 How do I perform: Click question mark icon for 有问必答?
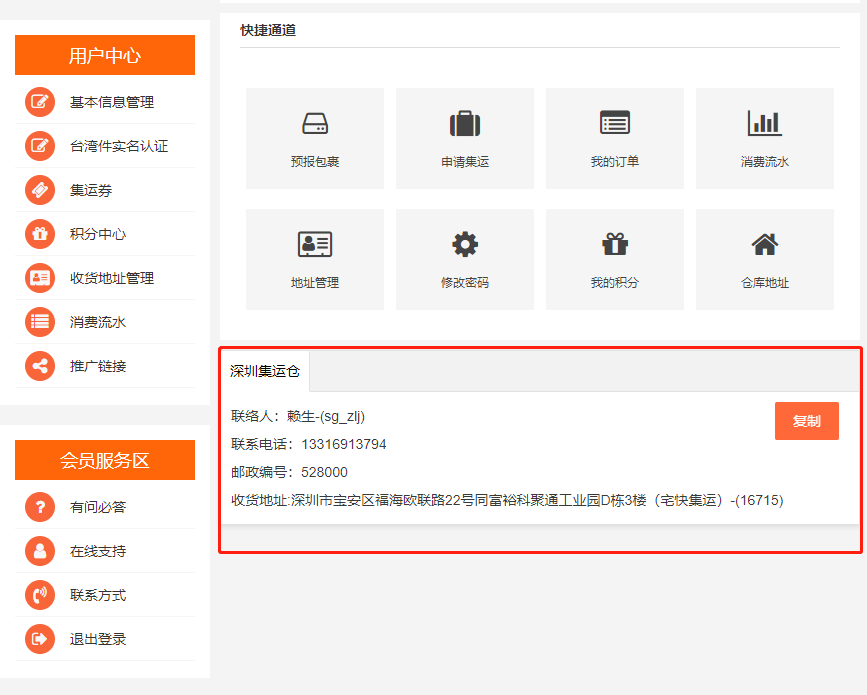[x=40, y=507]
